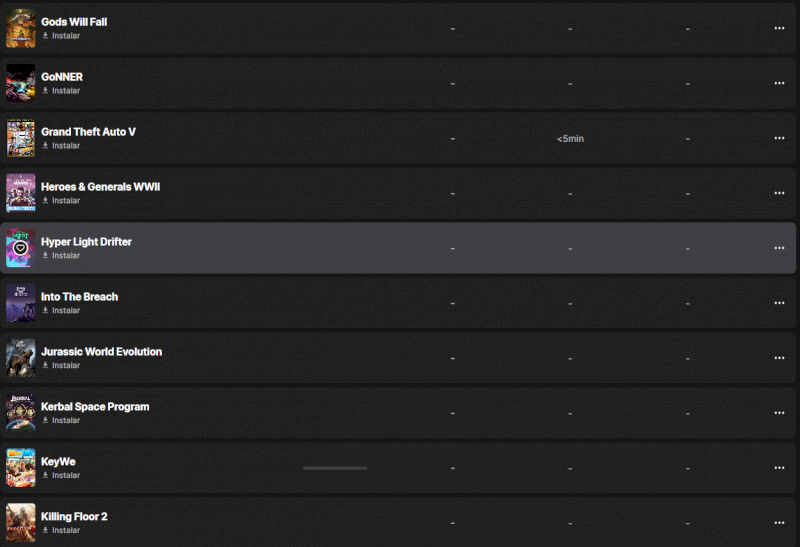The image size is (800, 547).
Task: Click the KeyWe progress bar
Action: (x=335, y=468)
